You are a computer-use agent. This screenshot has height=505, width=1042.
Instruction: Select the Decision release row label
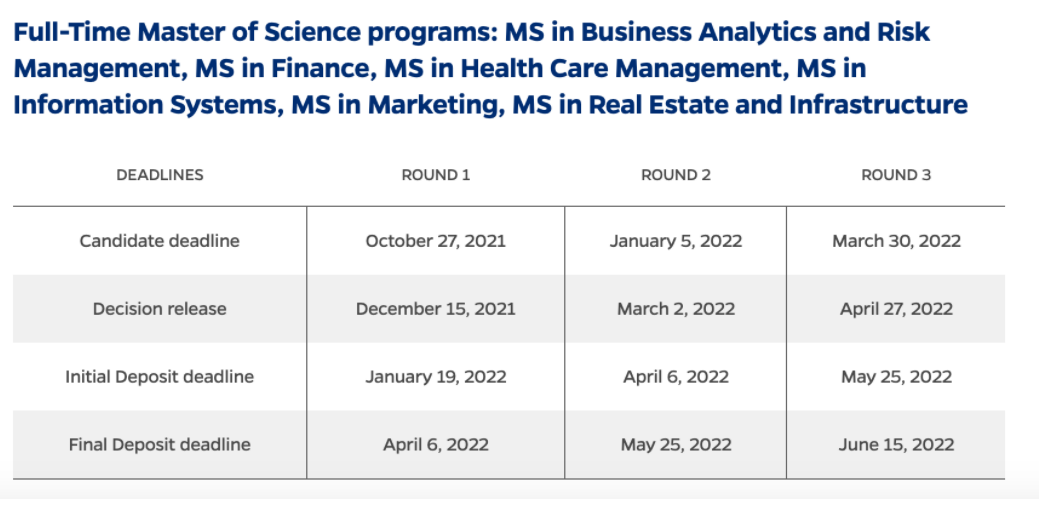pos(160,309)
